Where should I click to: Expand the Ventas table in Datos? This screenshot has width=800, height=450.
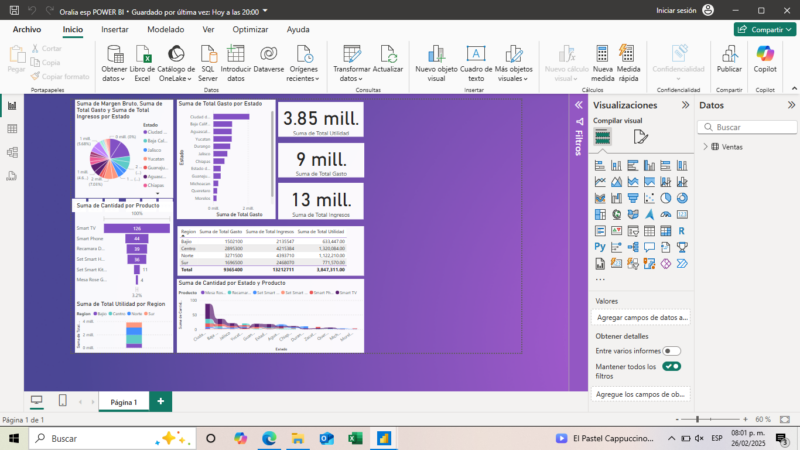(x=706, y=147)
